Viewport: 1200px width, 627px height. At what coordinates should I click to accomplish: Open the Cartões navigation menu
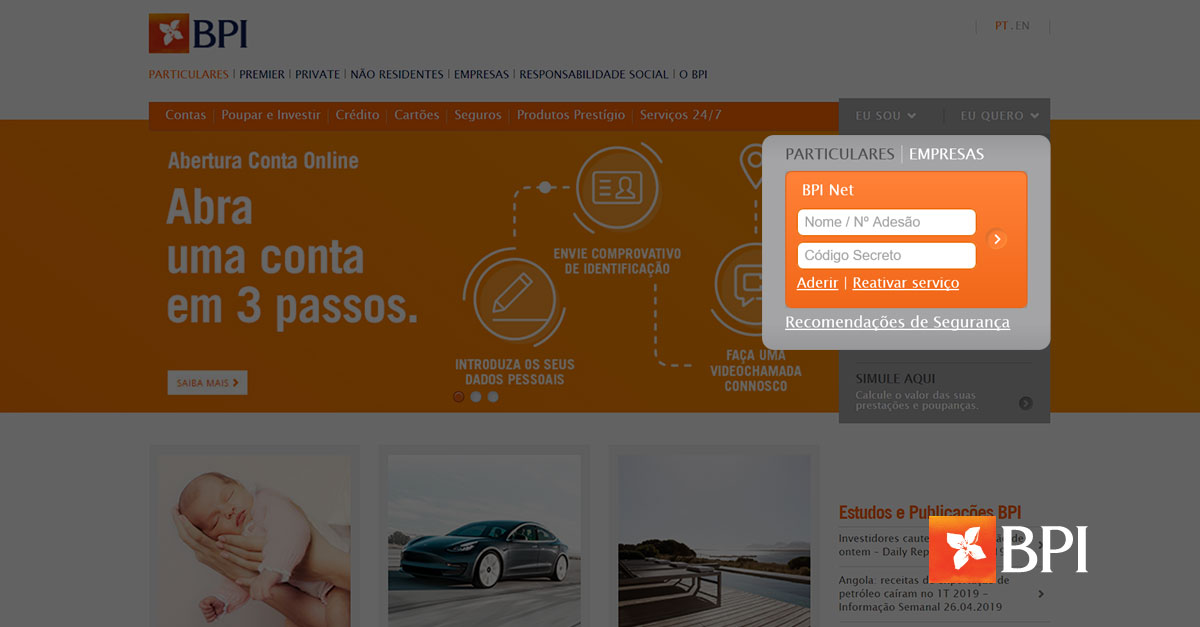(x=416, y=115)
